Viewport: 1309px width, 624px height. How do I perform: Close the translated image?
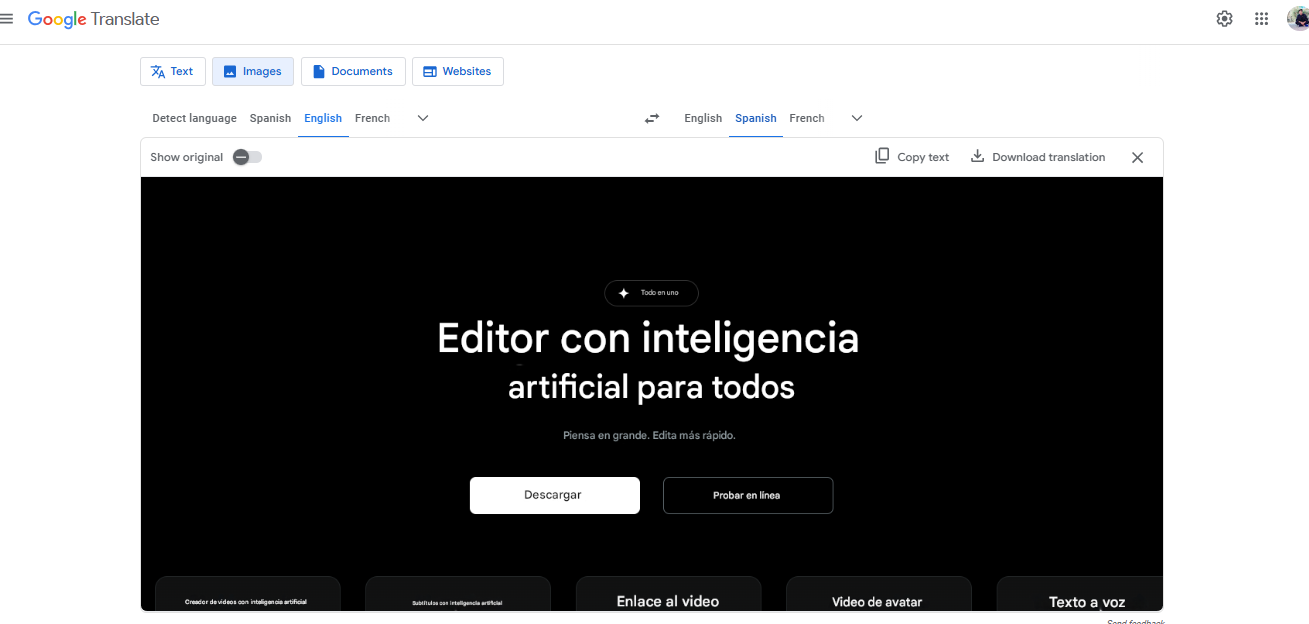point(1137,157)
